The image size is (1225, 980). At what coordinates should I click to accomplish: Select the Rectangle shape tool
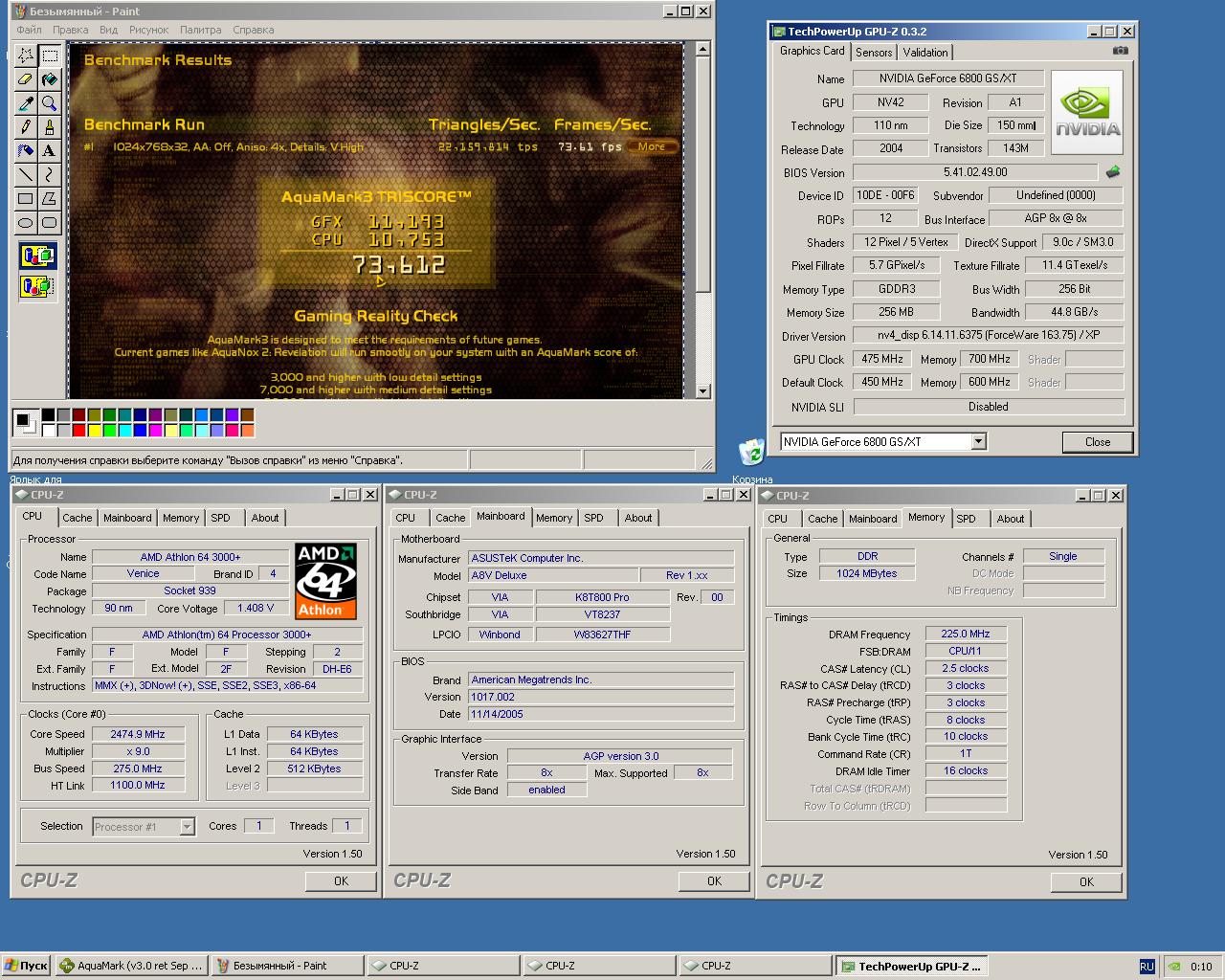point(26,199)
